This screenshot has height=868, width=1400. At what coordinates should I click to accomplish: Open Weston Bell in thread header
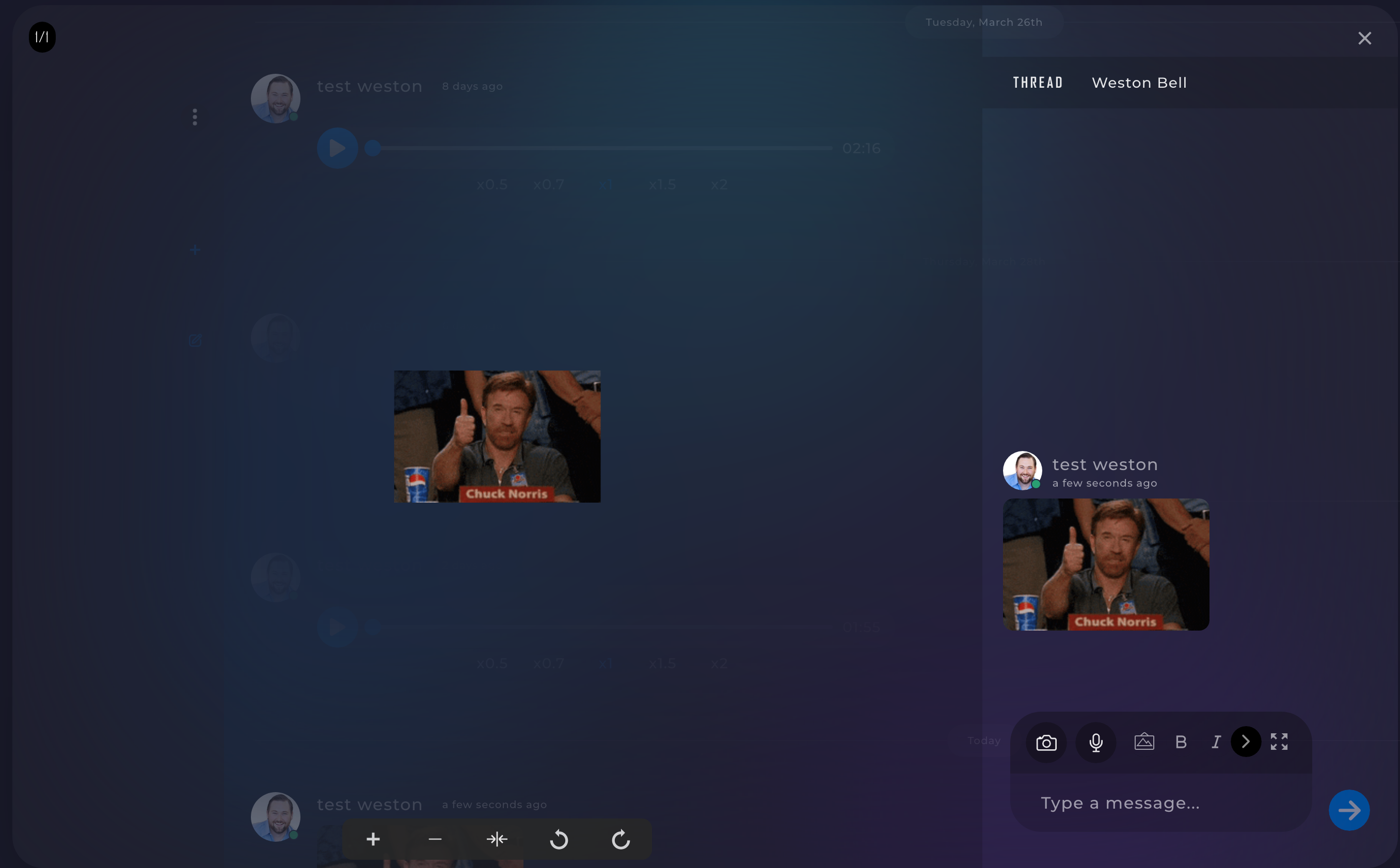click(x=1139, y=83)
